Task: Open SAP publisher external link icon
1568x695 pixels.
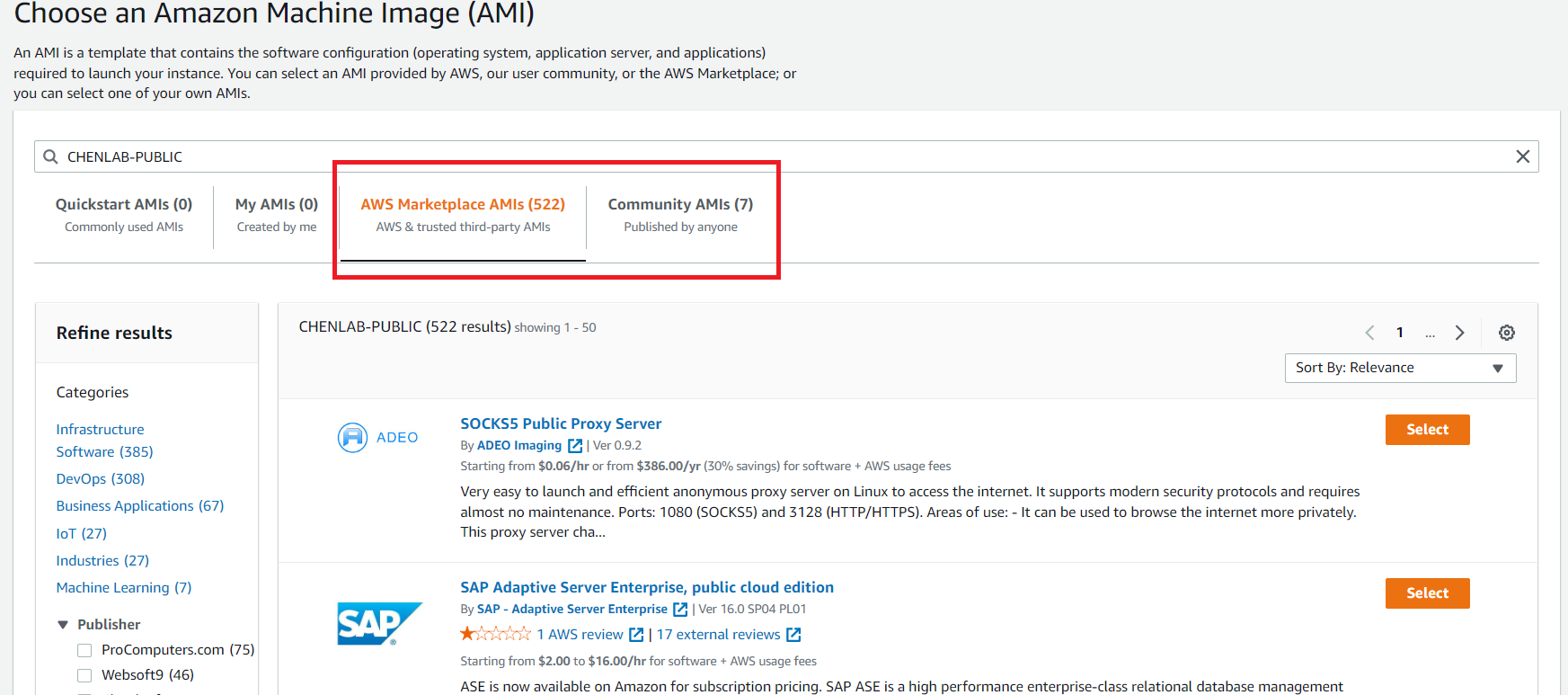Action: (680, 609)
